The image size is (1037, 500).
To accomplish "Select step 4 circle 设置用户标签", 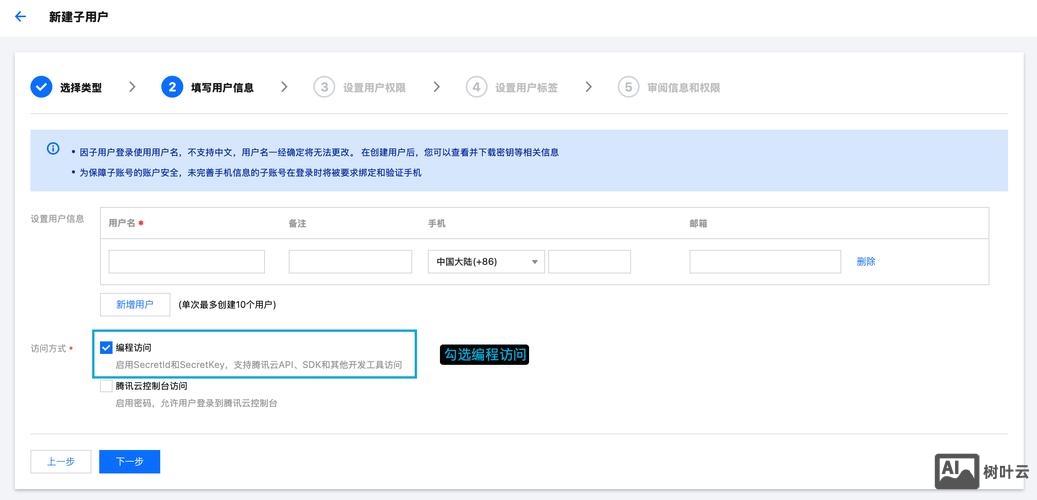I will point(476,87).
